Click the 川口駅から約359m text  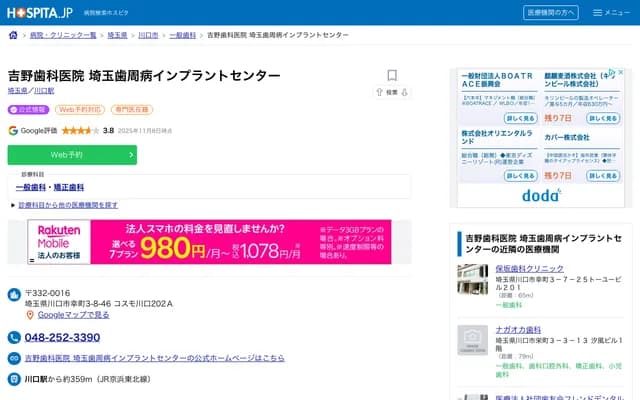[88, 379]
